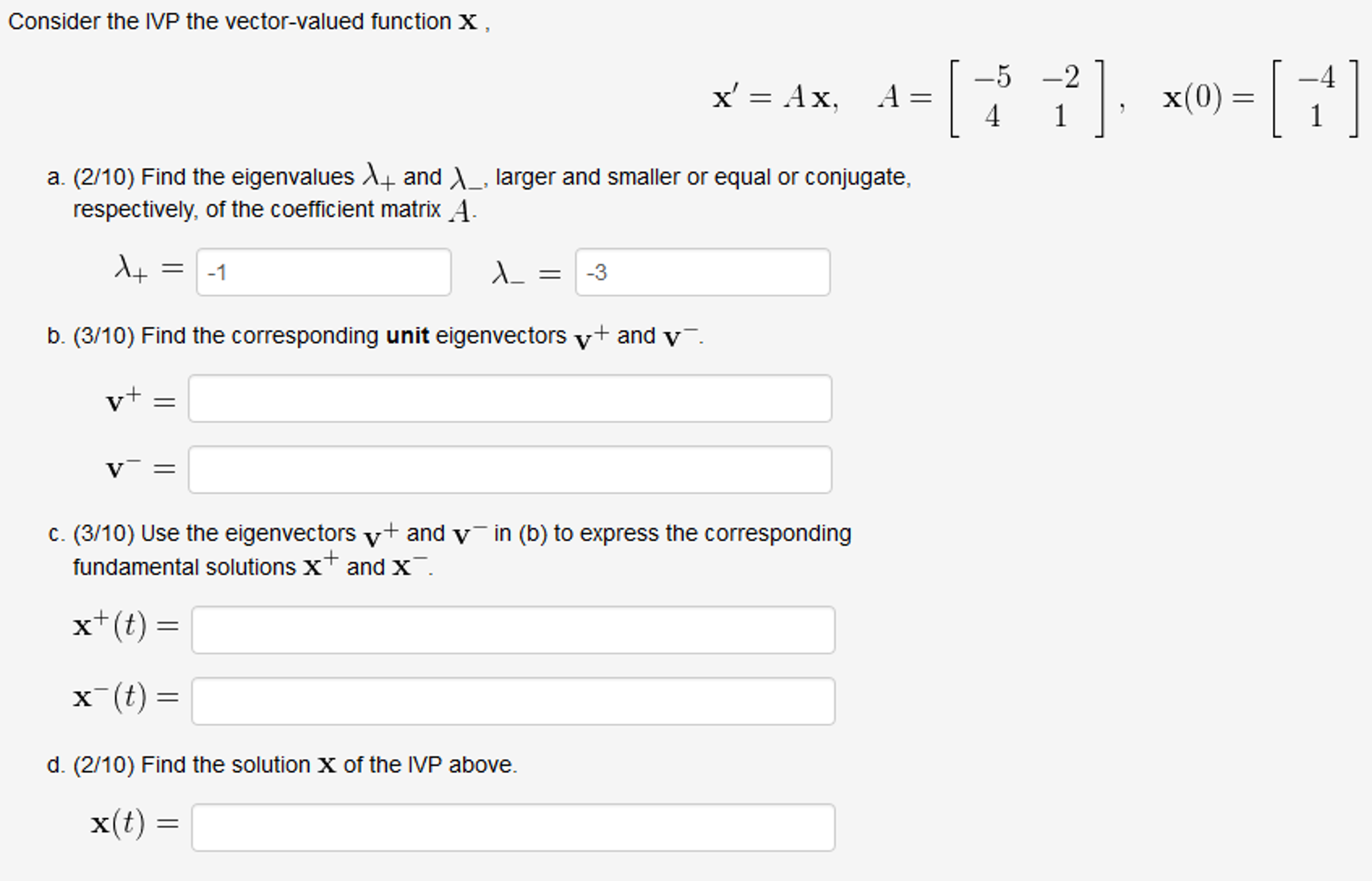Click the -1 value inside the λ+ field
Screen dimensions: 1372x881
215,272
